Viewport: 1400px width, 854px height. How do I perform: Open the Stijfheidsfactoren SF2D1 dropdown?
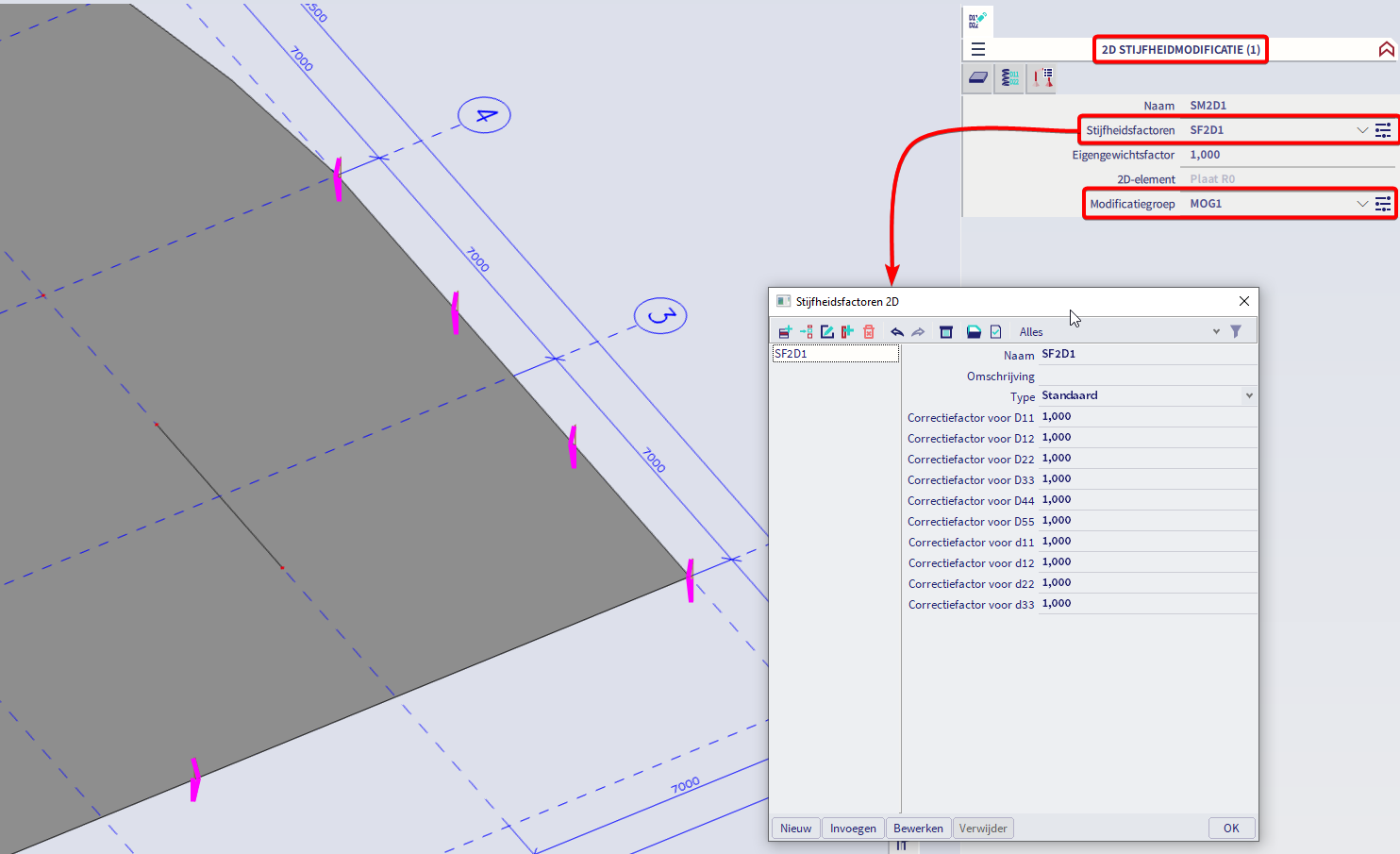click(1361, 129)
